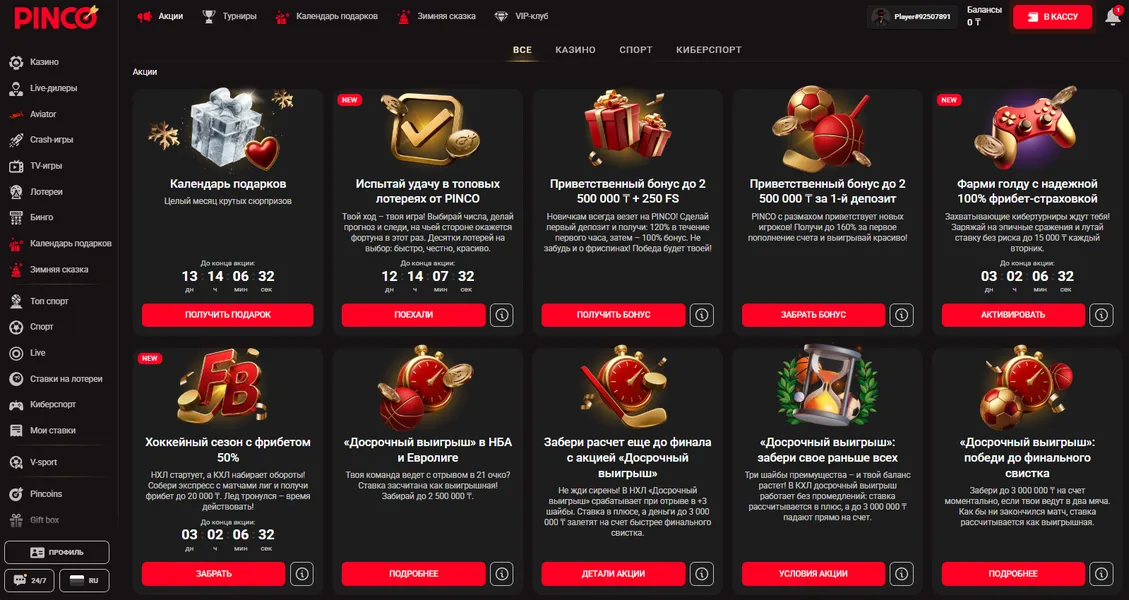Select the Киберспорт filter tab

coord(709,50)
